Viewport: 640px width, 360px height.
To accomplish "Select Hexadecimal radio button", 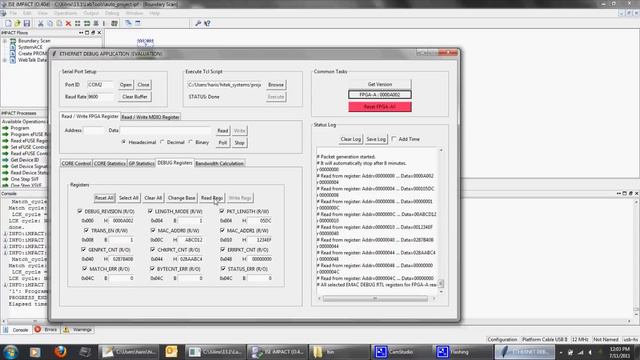I will 124,142.
